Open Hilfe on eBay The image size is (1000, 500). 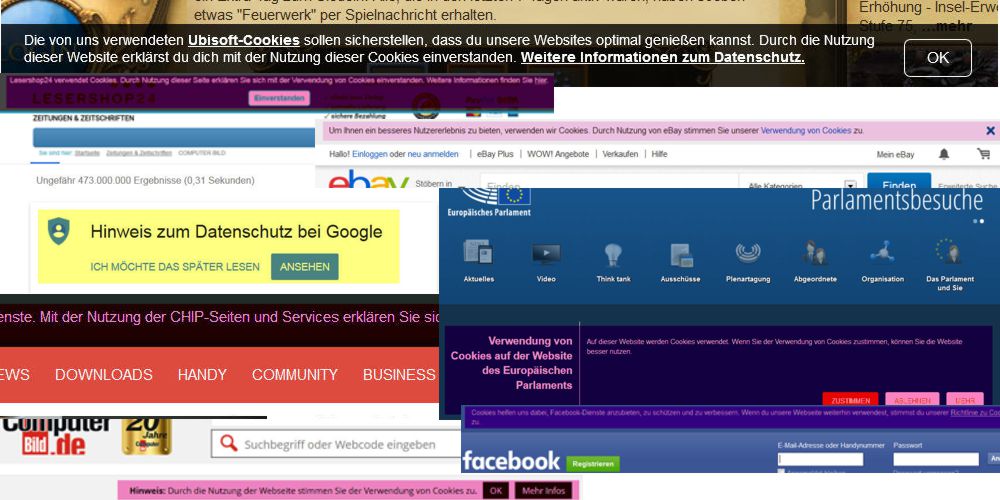659,154
